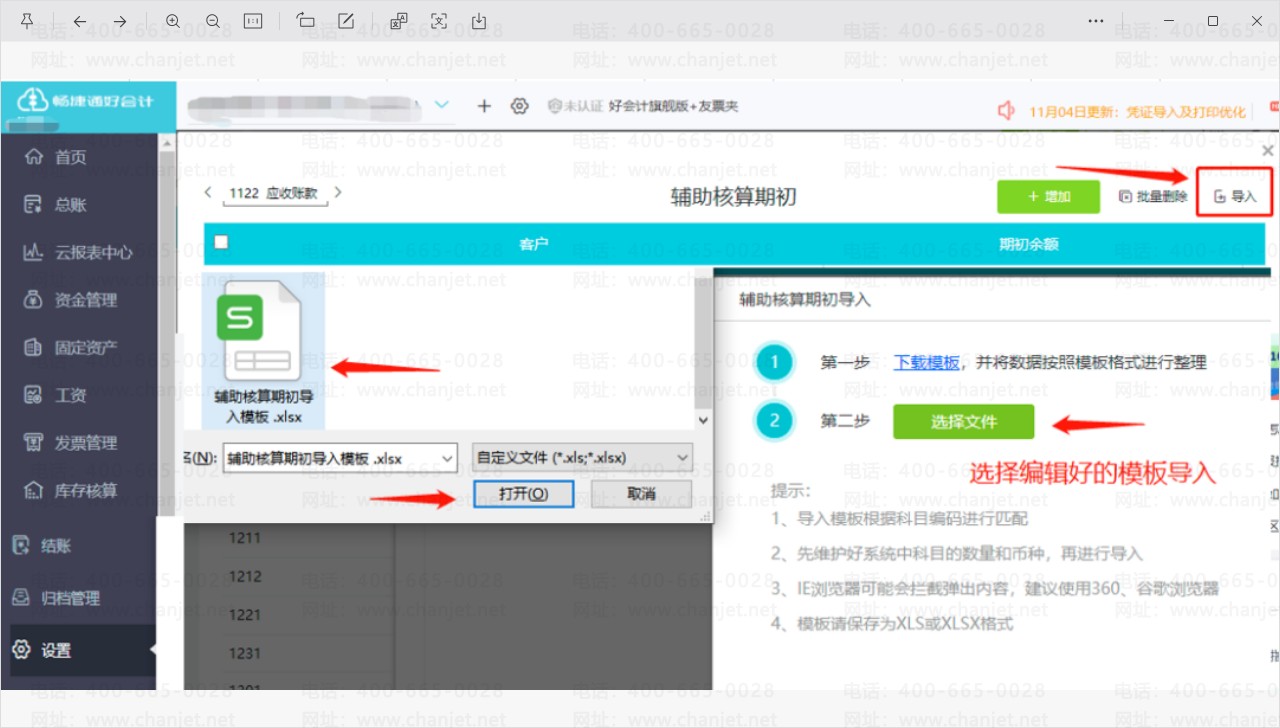The width and height of the screenshot is (1280, 728).
Task: Click the zoom in magnifier icon
Action: click(x=173, y=21)
